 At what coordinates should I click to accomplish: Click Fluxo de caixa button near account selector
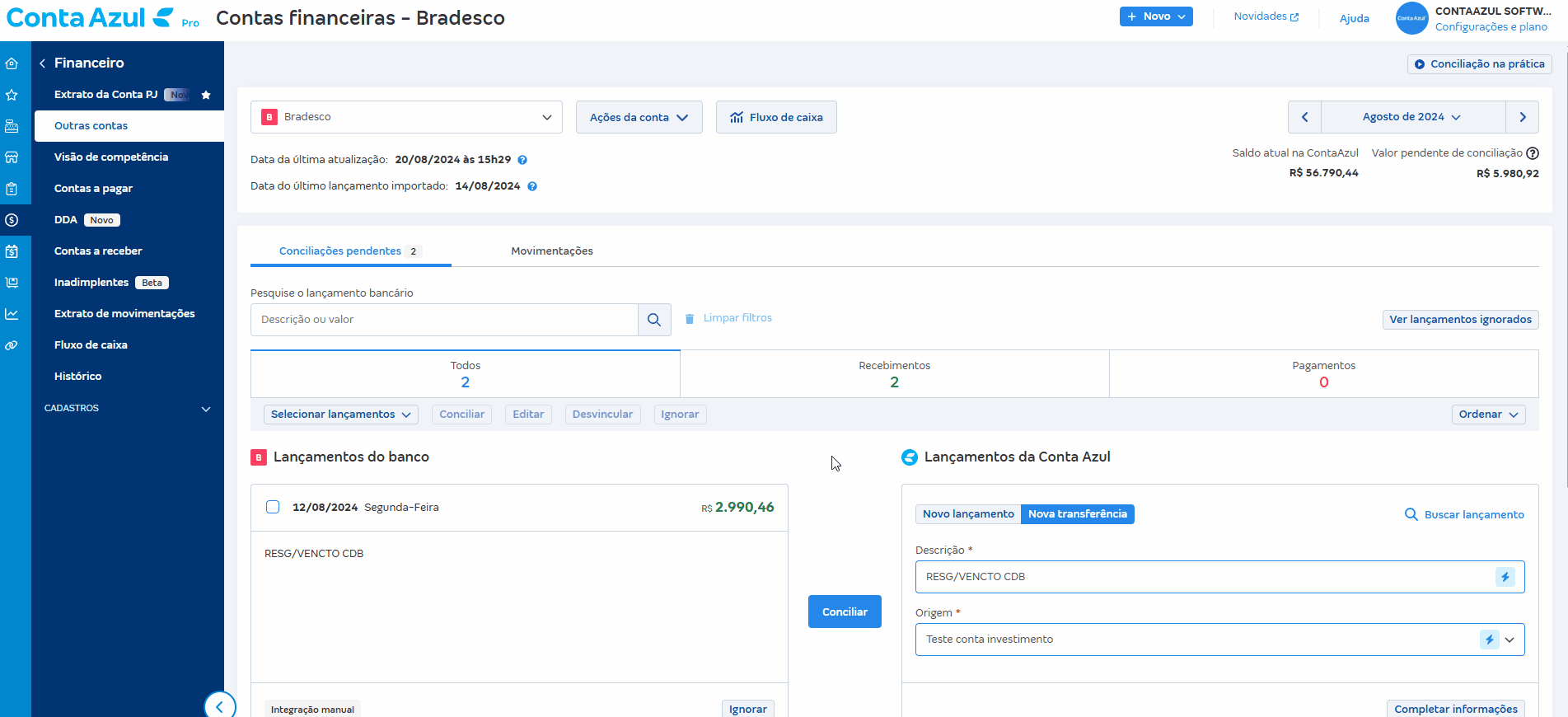coord(776,117)
